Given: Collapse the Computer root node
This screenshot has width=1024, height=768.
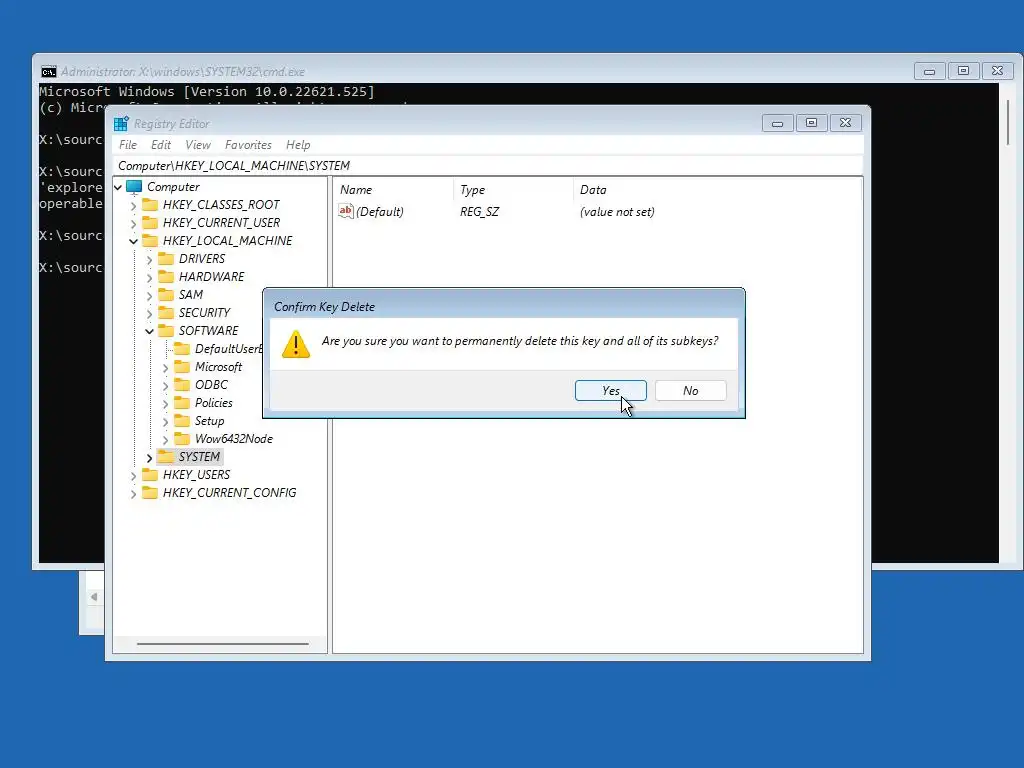Looking at the screenshot, I should [118, 187].
